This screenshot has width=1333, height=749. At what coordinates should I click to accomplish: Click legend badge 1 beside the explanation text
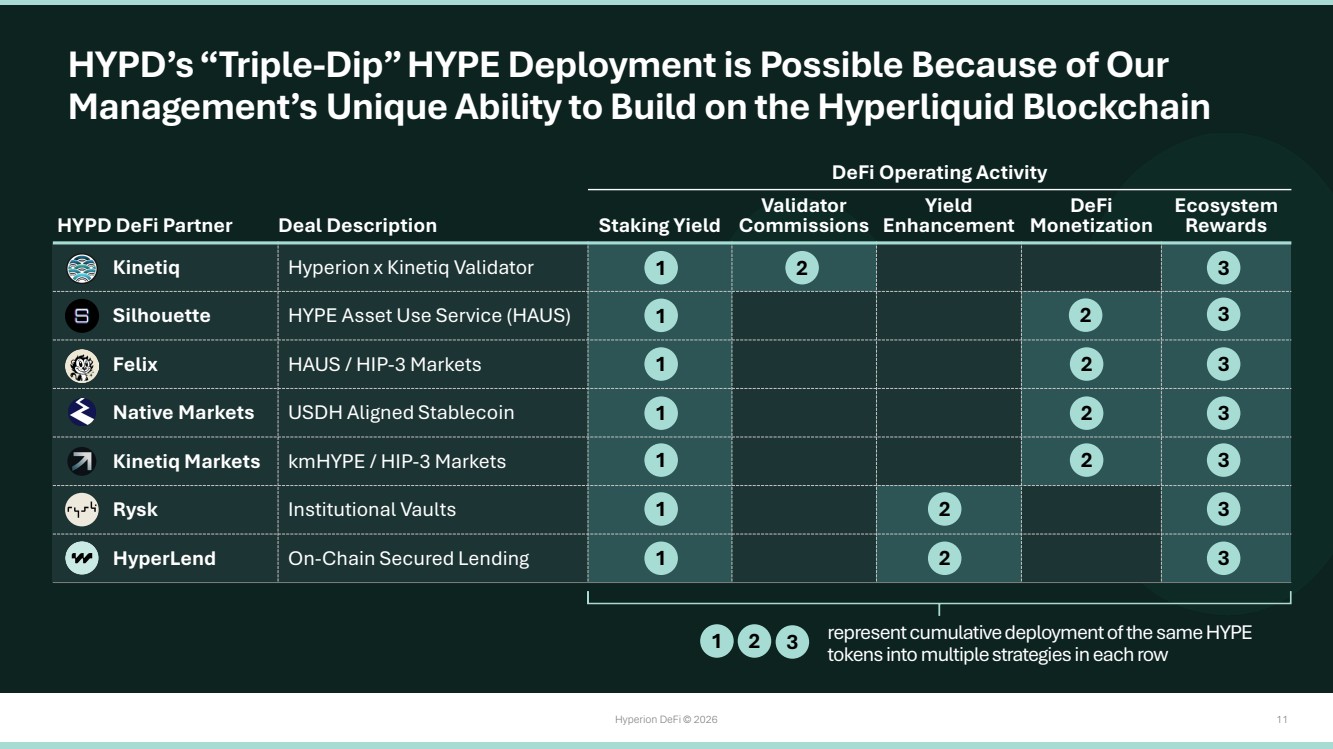pos(716,642)
